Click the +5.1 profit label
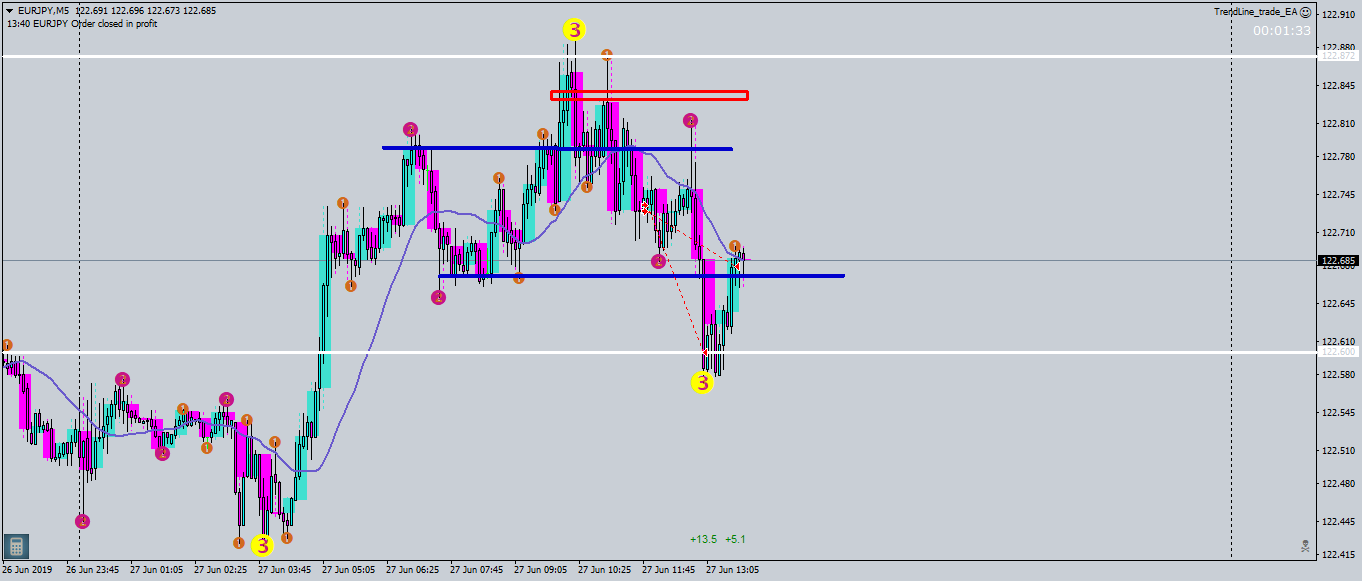 tap(735, 539)
